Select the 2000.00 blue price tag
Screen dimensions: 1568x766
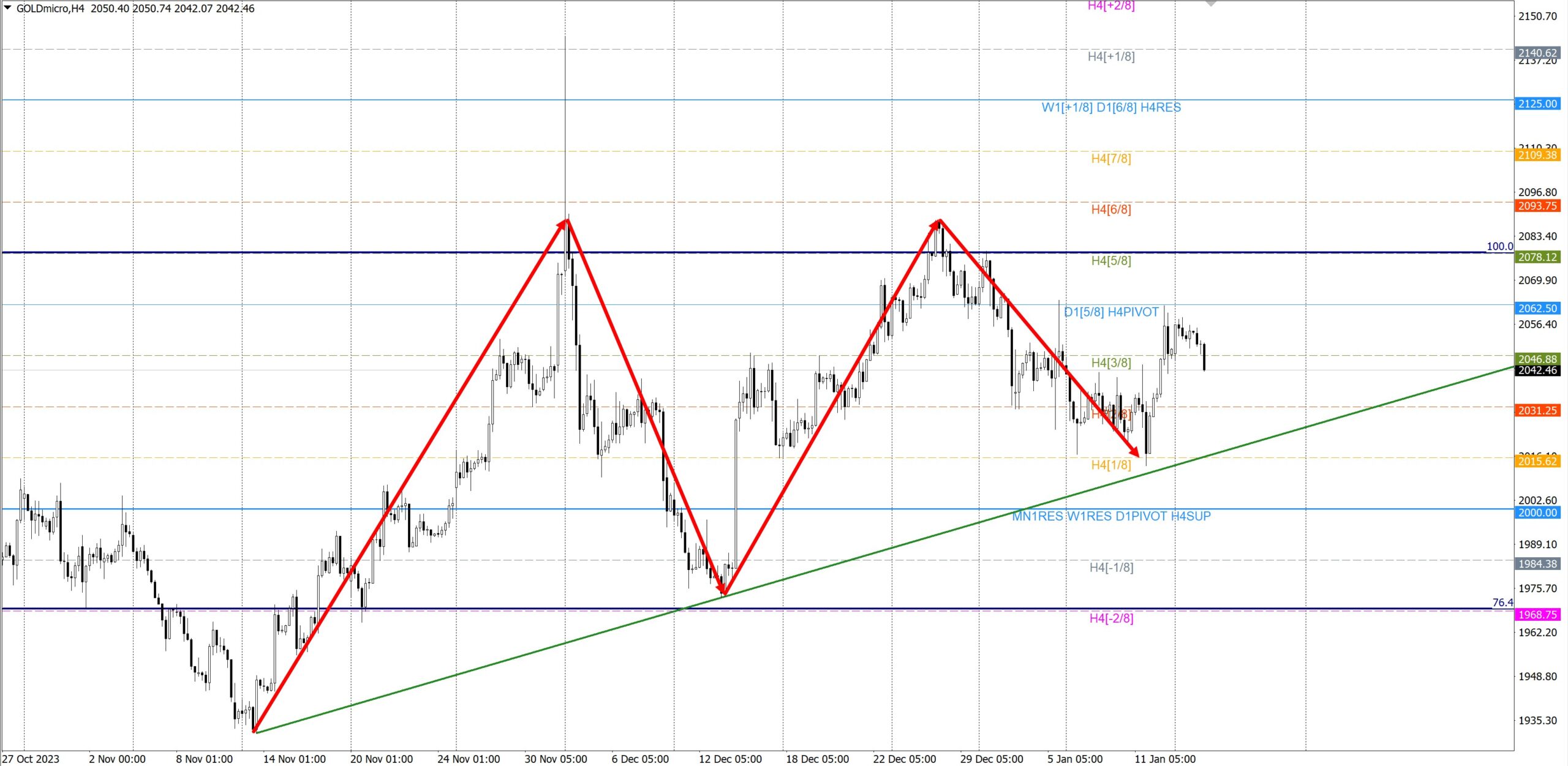coord(1537,513)
